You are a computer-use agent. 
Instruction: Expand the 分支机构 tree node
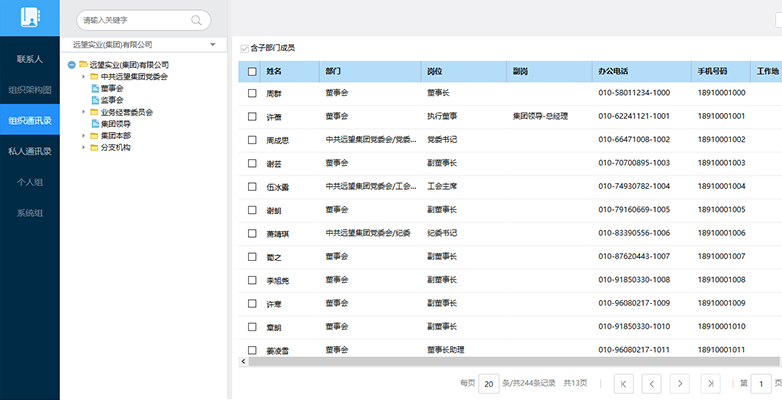(84, 148)
